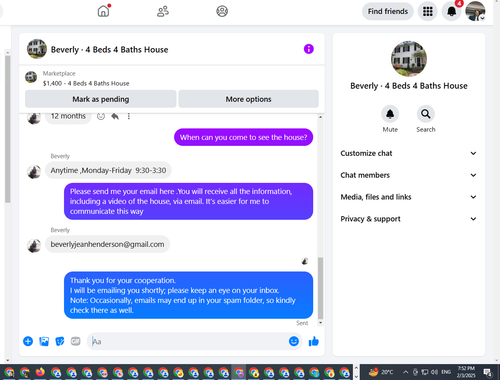Click the beverlyjeanhenderson@gmail.com message
500x380 pixels.
point(107,244)
